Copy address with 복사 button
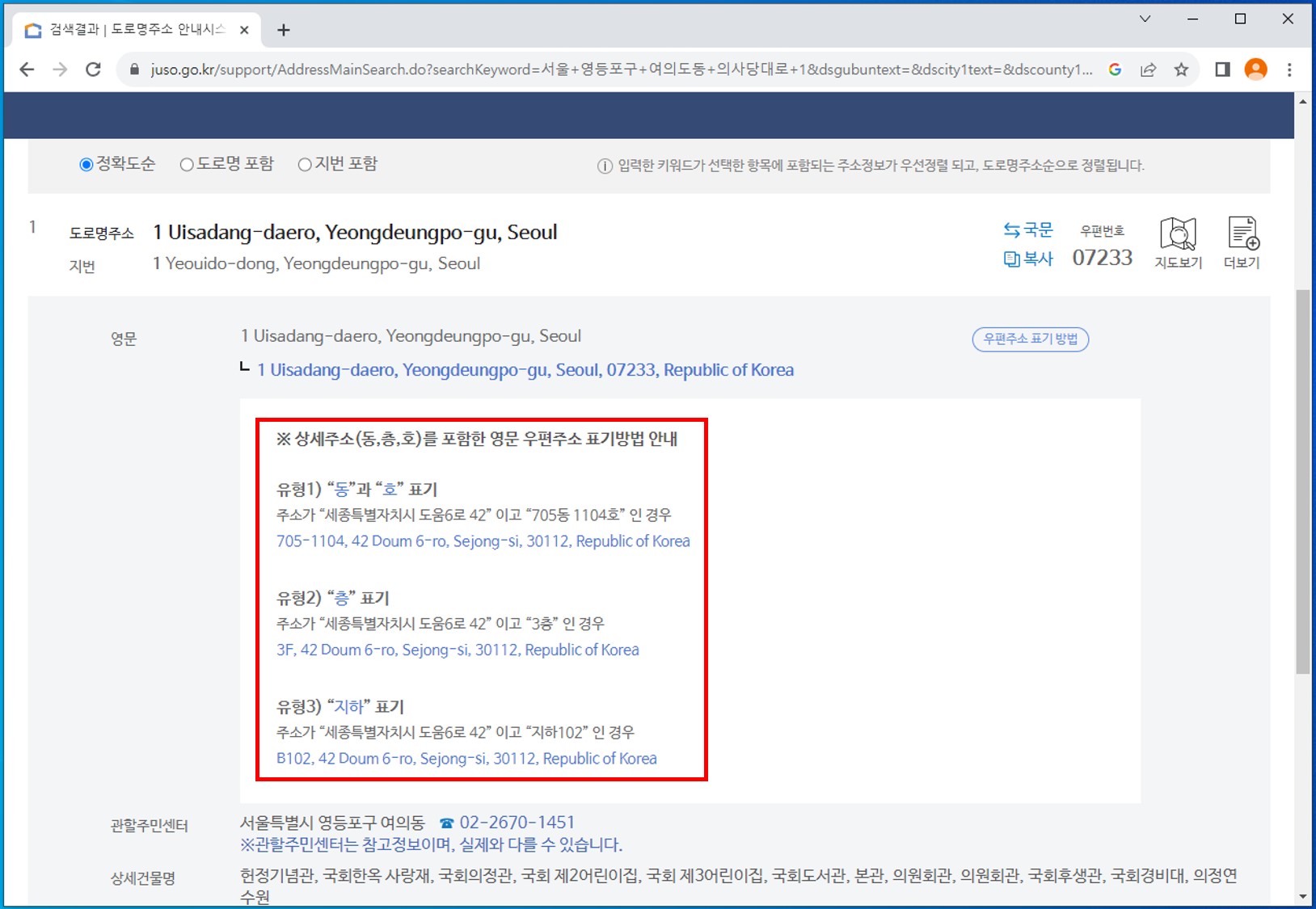This screenshot has width=1316, height=909. pyautogui.click(x=1028, y=259)
